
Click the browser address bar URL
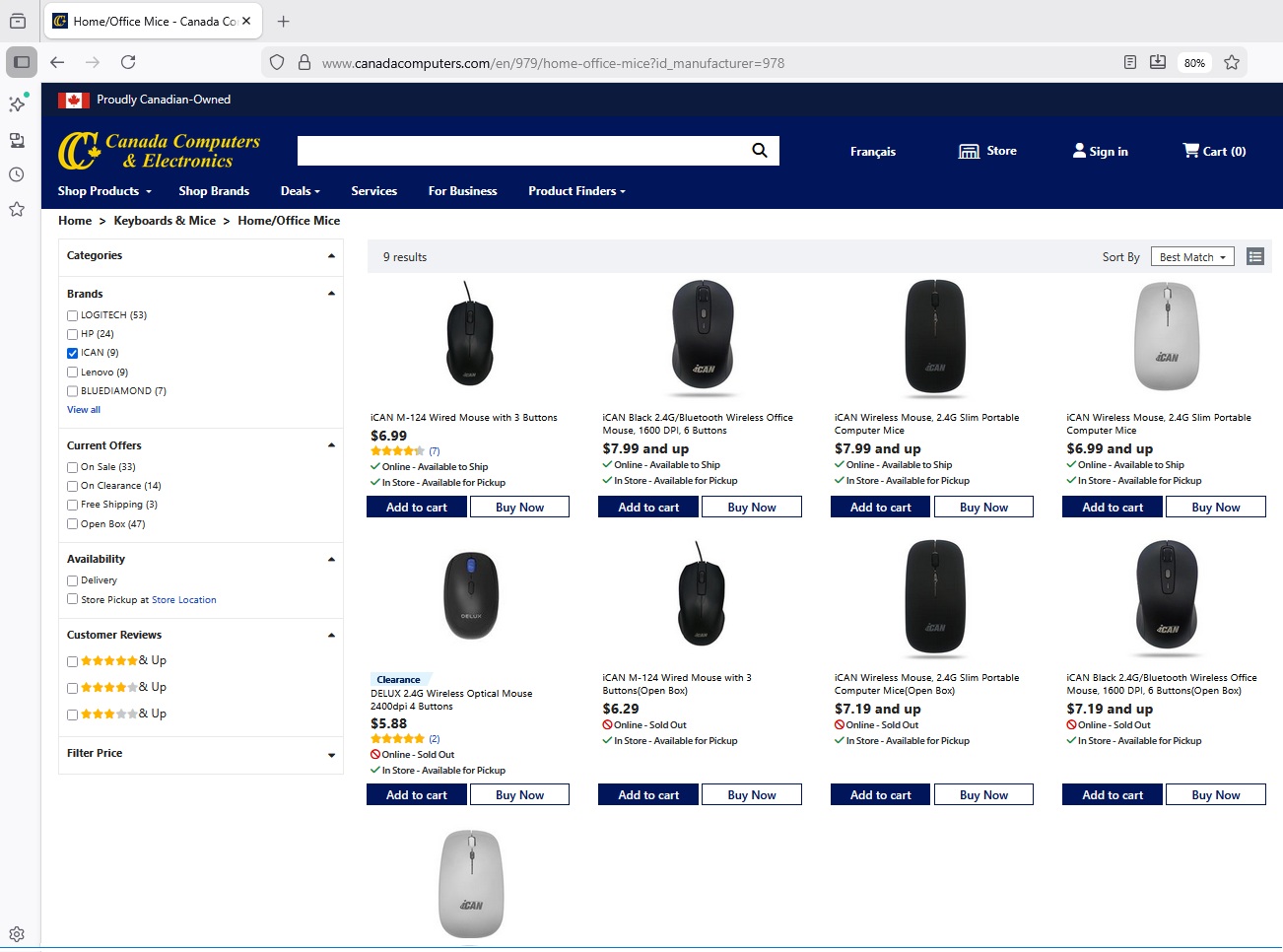553,63
